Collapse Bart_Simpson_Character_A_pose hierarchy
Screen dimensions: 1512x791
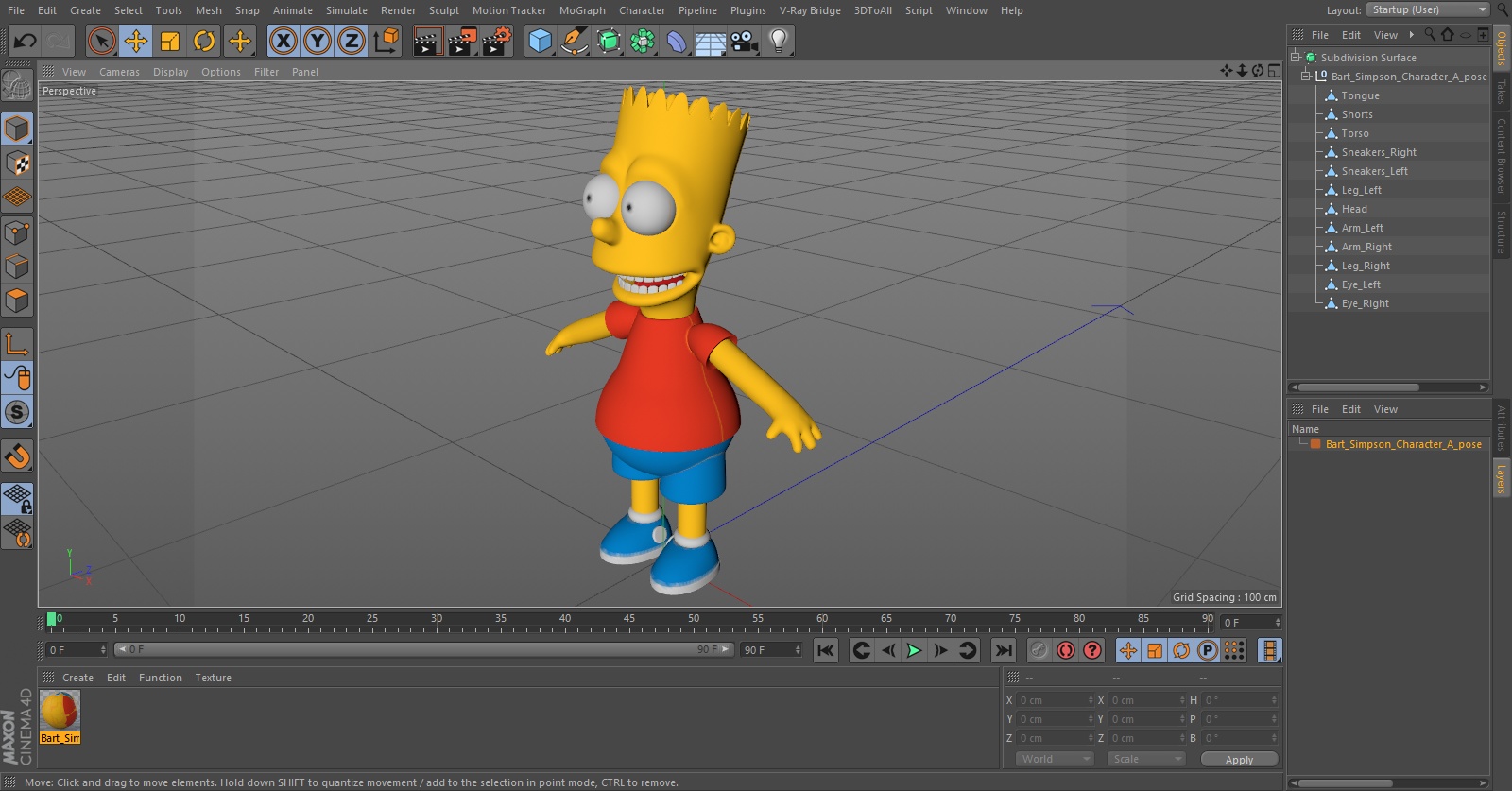[1306, 76]
